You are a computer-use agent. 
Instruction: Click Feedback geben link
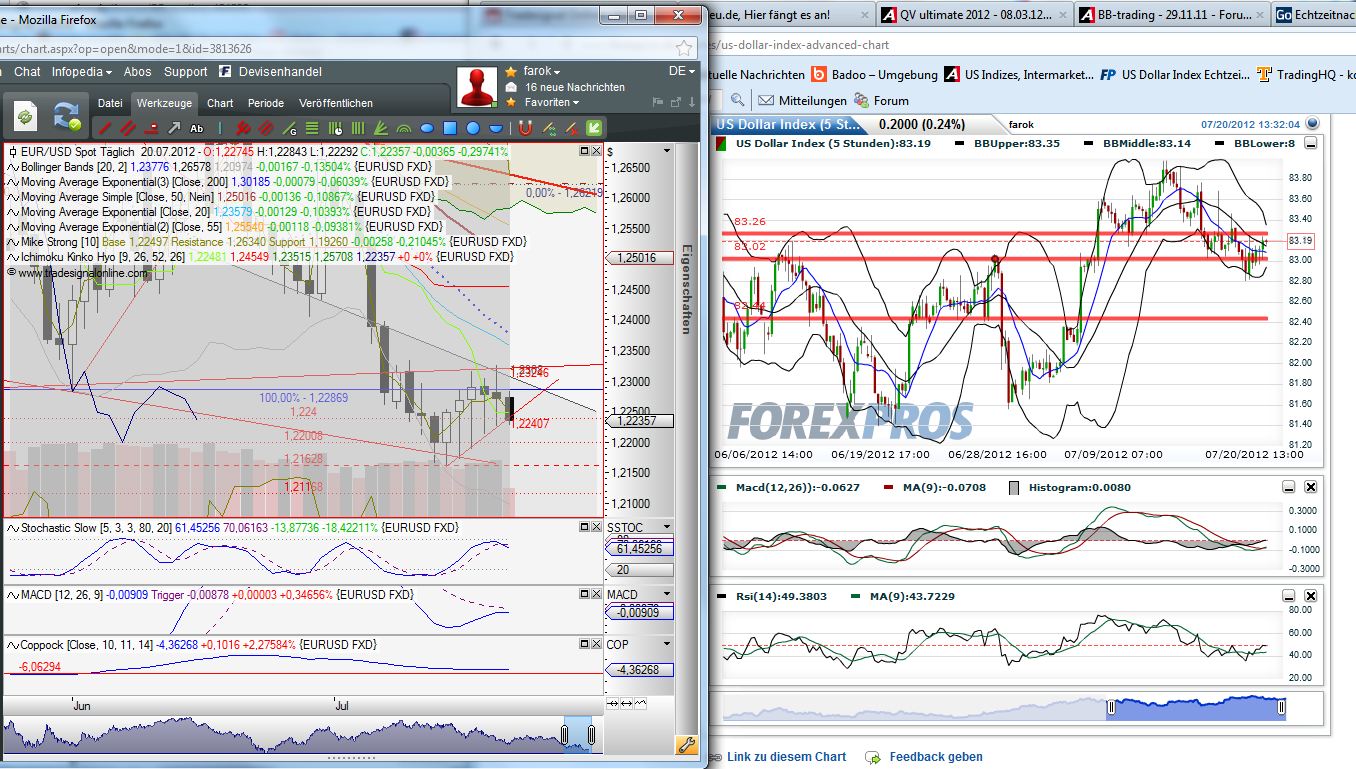tap(935, 757)
